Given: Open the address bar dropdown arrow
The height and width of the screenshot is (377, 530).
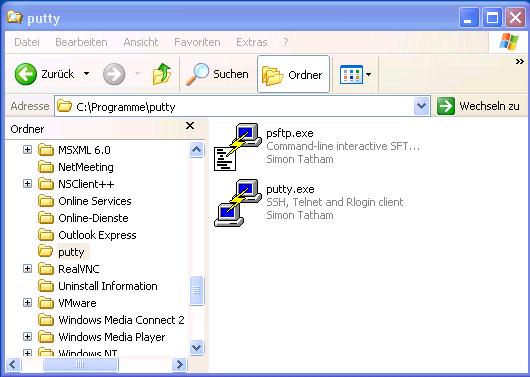Looking at the screenshot, I should click(x=421, y=106).
